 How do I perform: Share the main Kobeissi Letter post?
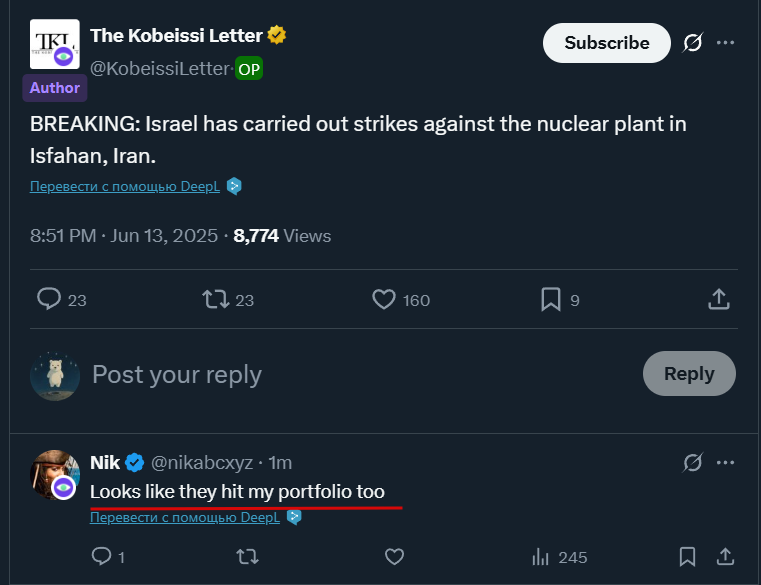[x=719, y=299]
